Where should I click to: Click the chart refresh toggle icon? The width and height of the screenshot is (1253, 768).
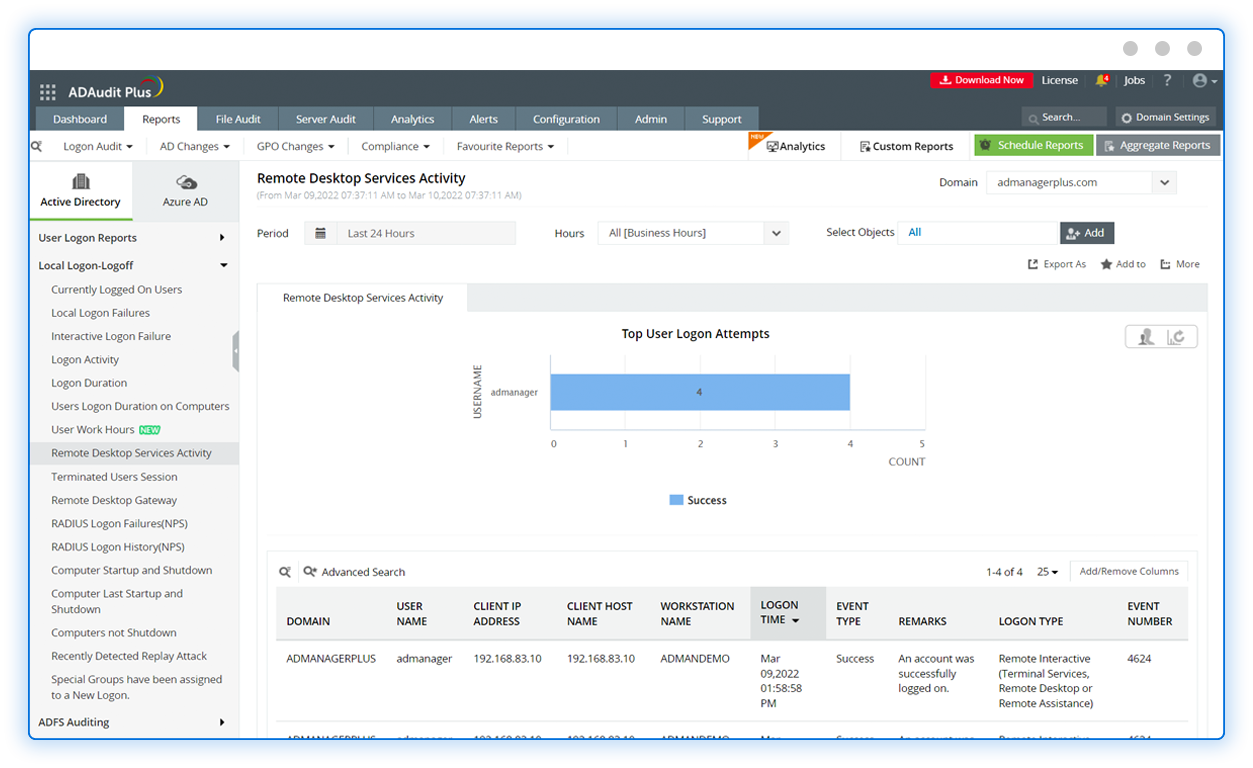click(x=1177, y=337)
